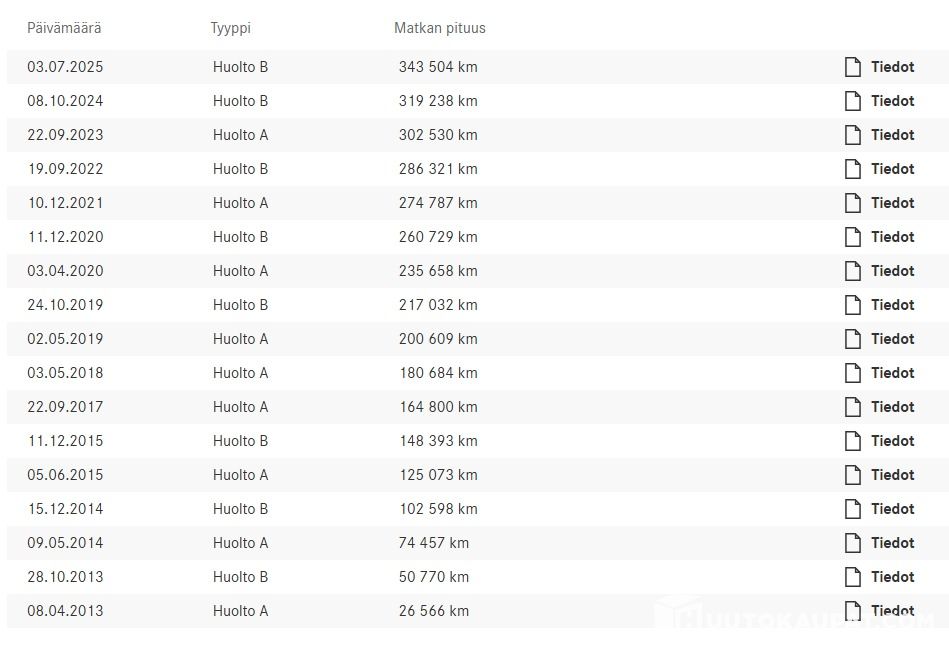The image size is (949, 650).
Task: Open Tiedot link for 02.05.2019 service
Action: (892, 339)
